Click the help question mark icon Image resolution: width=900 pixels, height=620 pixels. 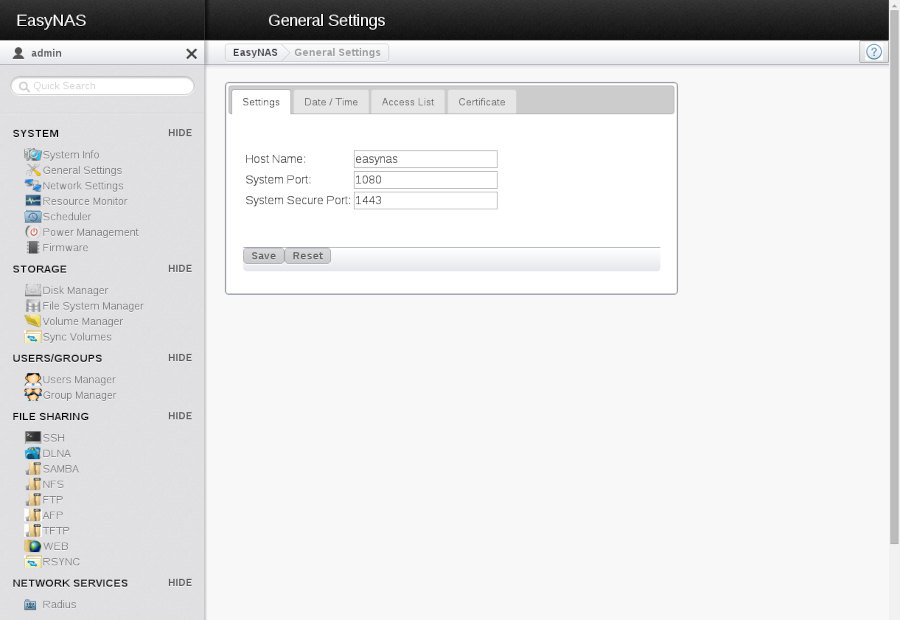(874, 52)
